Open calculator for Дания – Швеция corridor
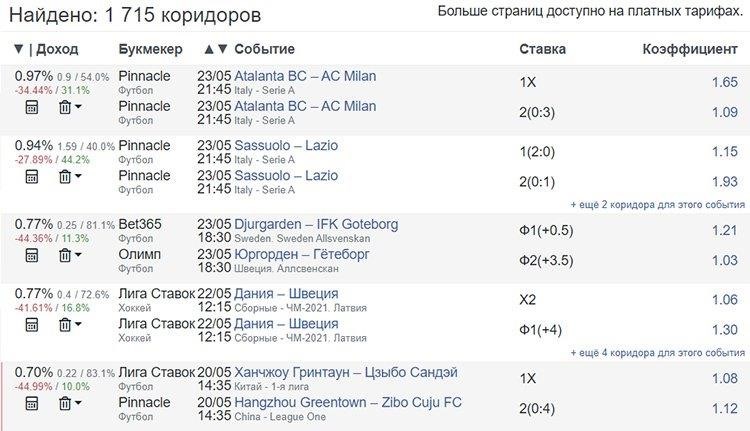This screenshot has height=431, width=750. [32, 325]
